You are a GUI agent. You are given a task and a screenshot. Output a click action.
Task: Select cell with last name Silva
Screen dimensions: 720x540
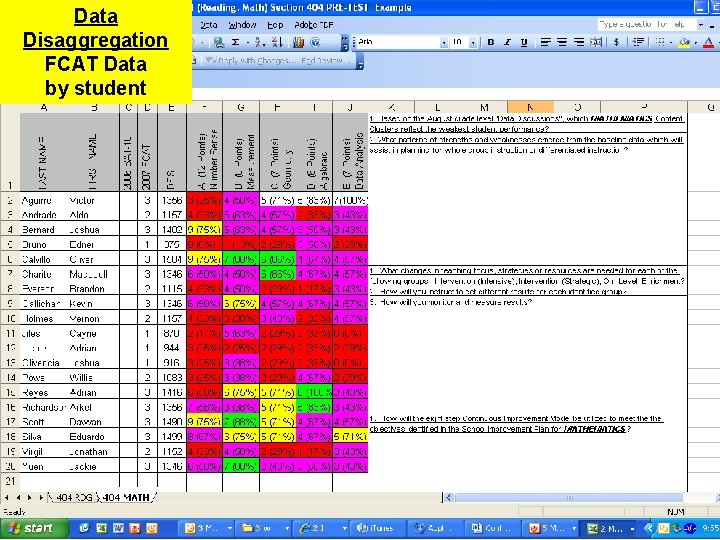pos(44,437)
